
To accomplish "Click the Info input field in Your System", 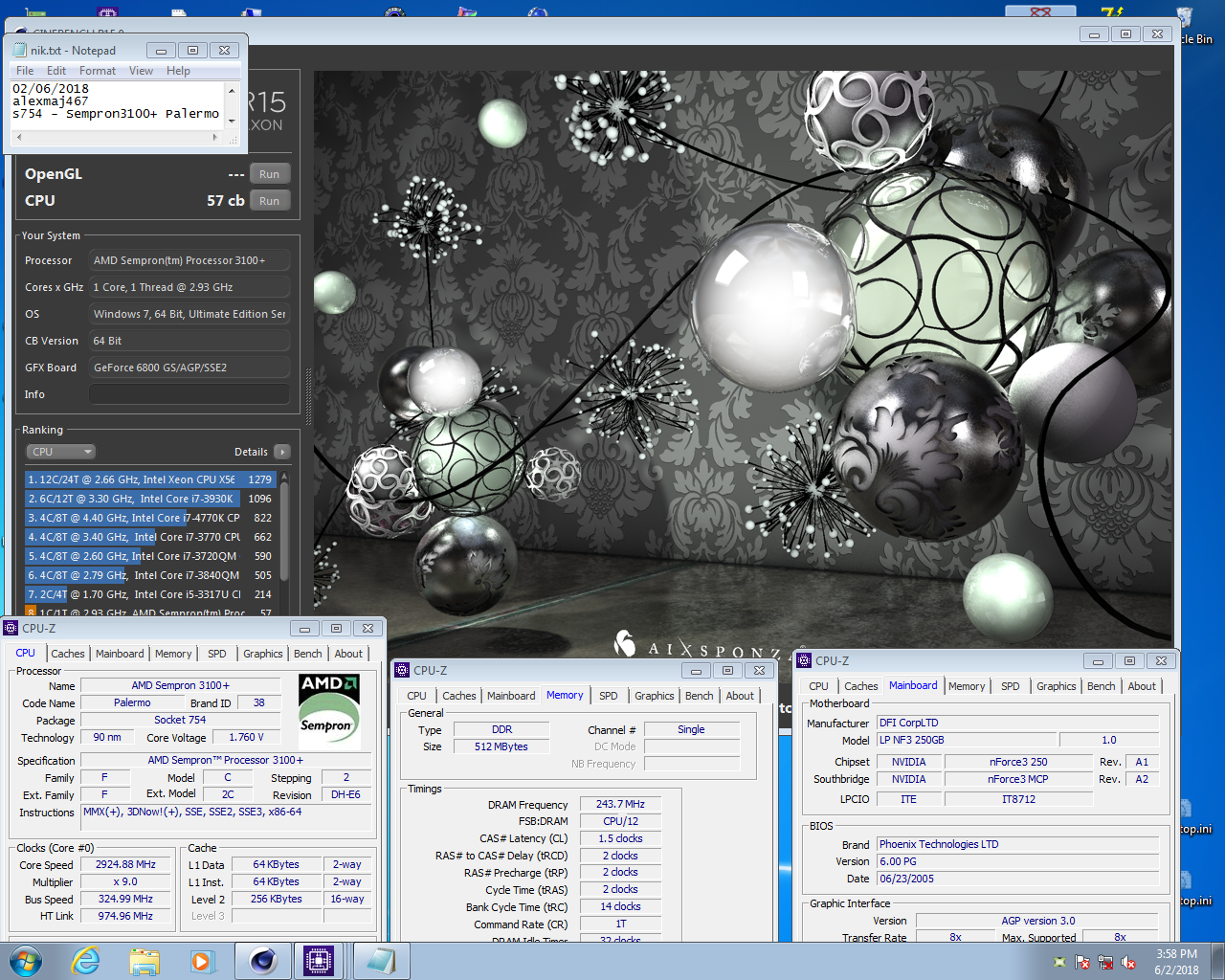I will 189,394.
